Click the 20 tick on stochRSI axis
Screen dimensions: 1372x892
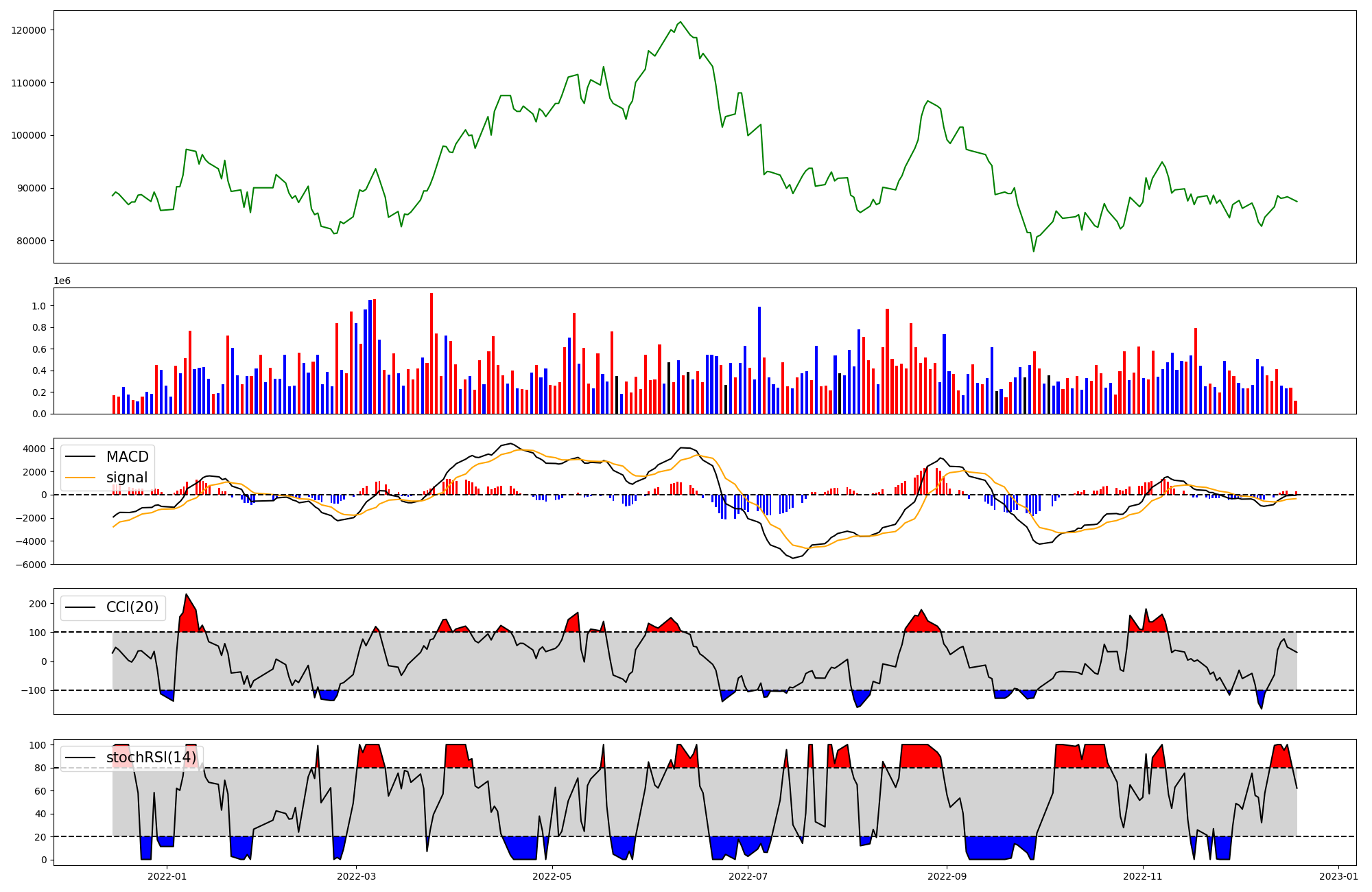coord(40,837)
